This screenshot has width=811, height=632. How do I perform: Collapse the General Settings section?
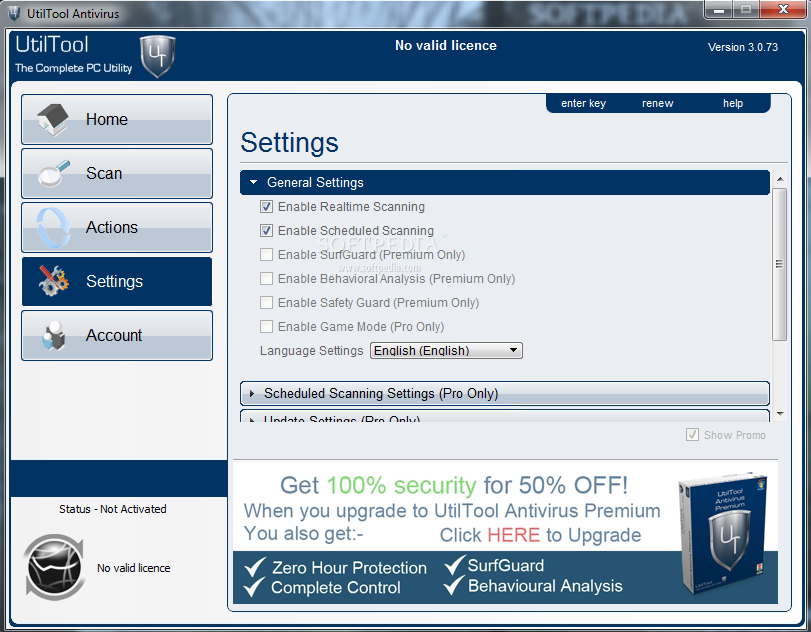tap(504, 183)
